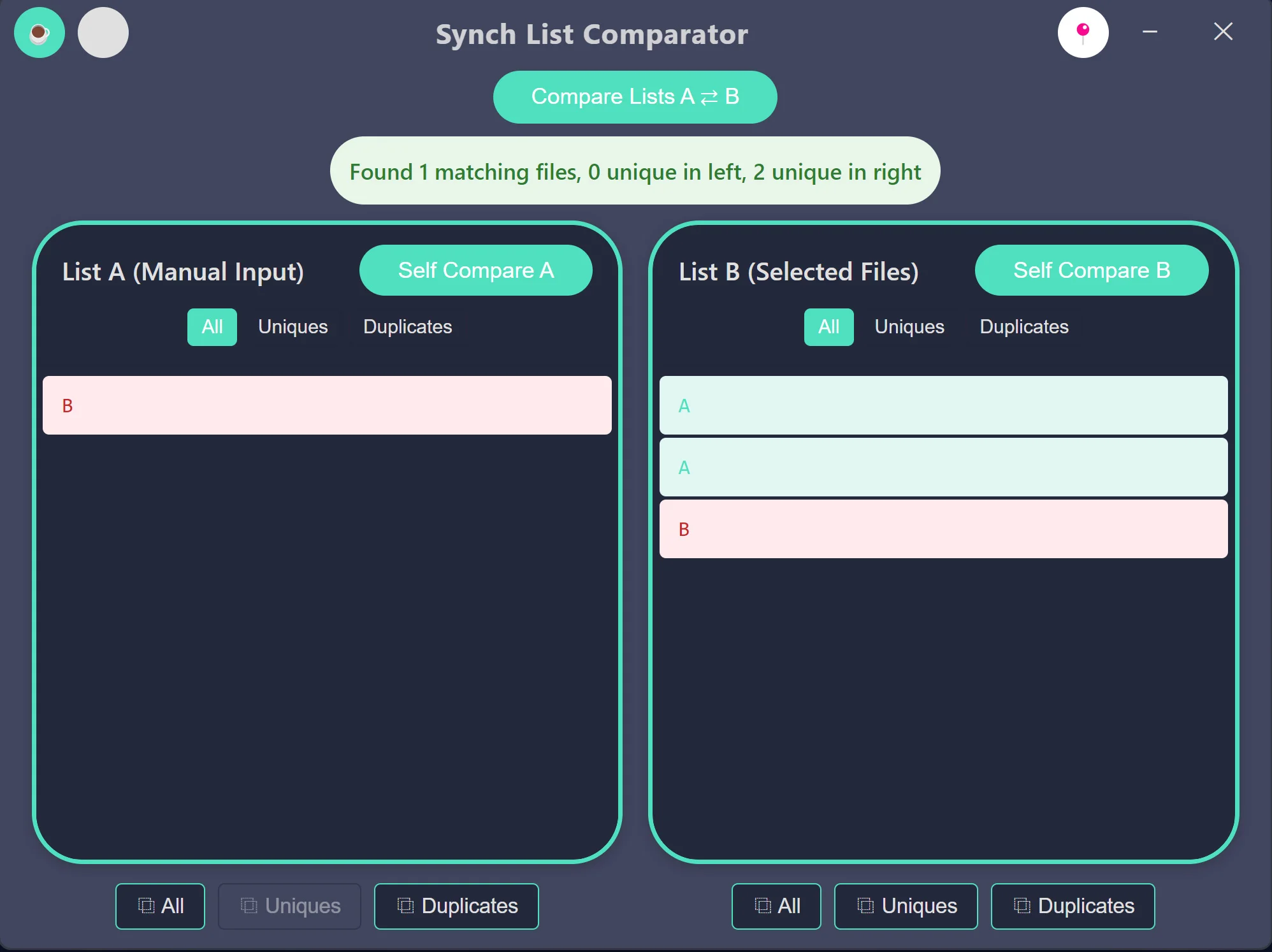
Task: Run Self Compare B
Action: coord(1091,270)
